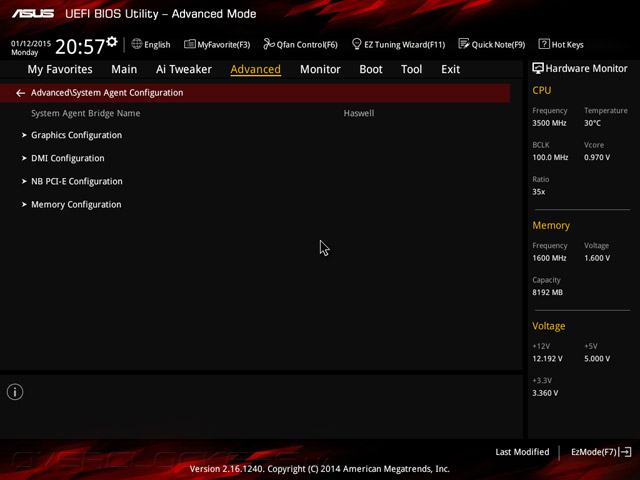The height and width of the screenshot is (480, 640).
Task: Go to the Ai Tweaker tab
Action: [x=184, y=69]
